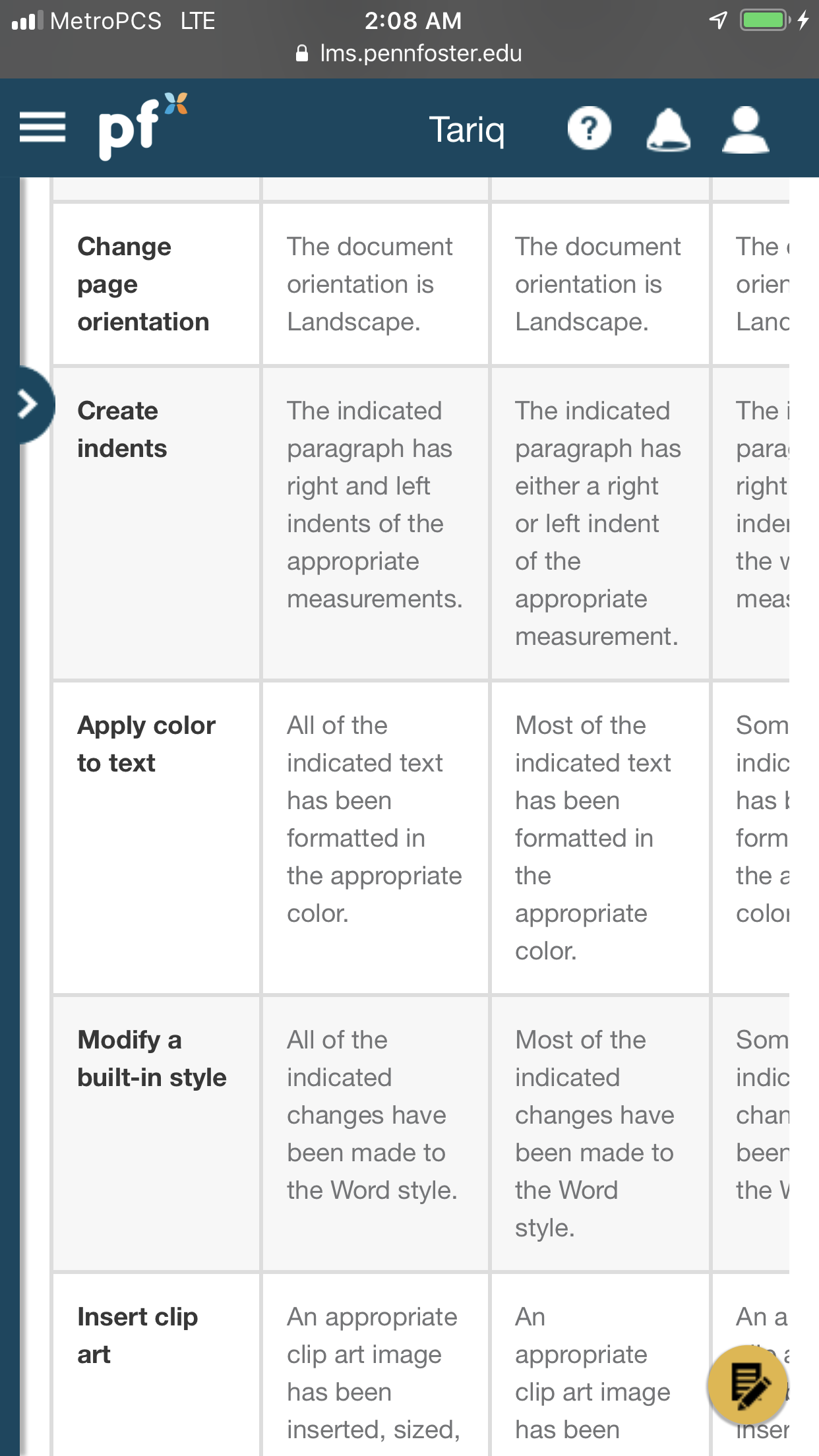The width and height of the screenshot is (819, 1456).
Task: Tap the lock icon in address bar
Action: pyautogui.click(x=302, y=53)
